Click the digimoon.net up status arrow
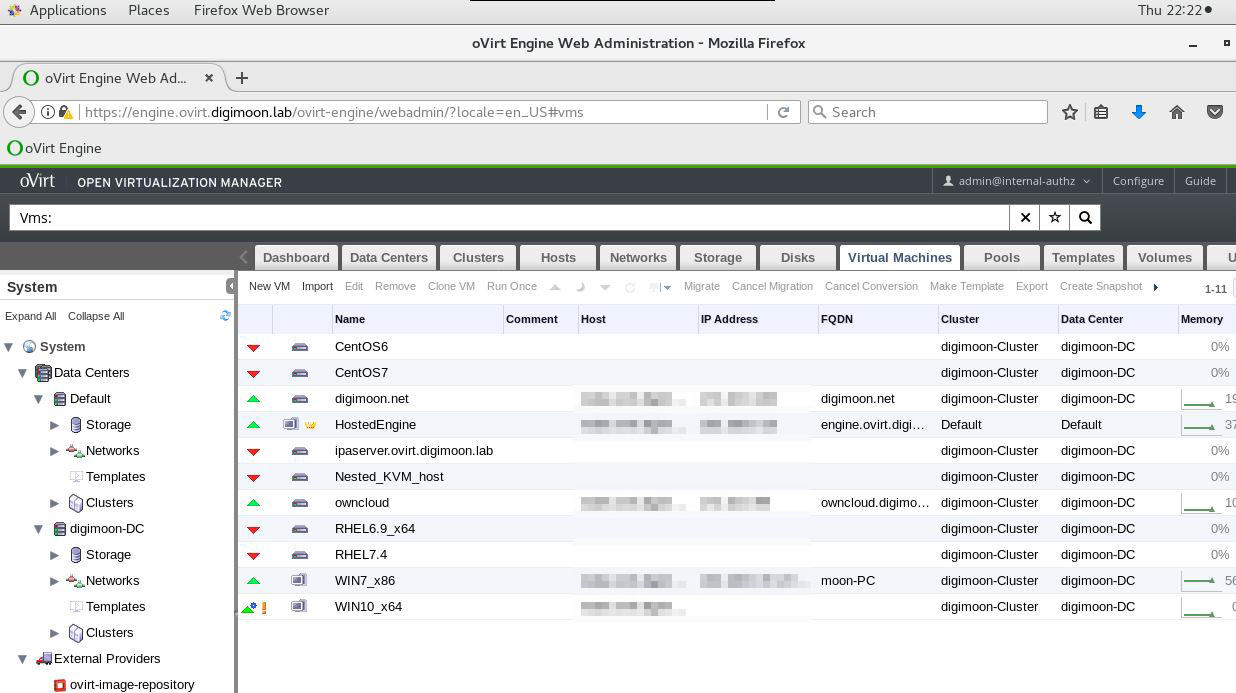1236x693 pixels. tap(254, 399)
